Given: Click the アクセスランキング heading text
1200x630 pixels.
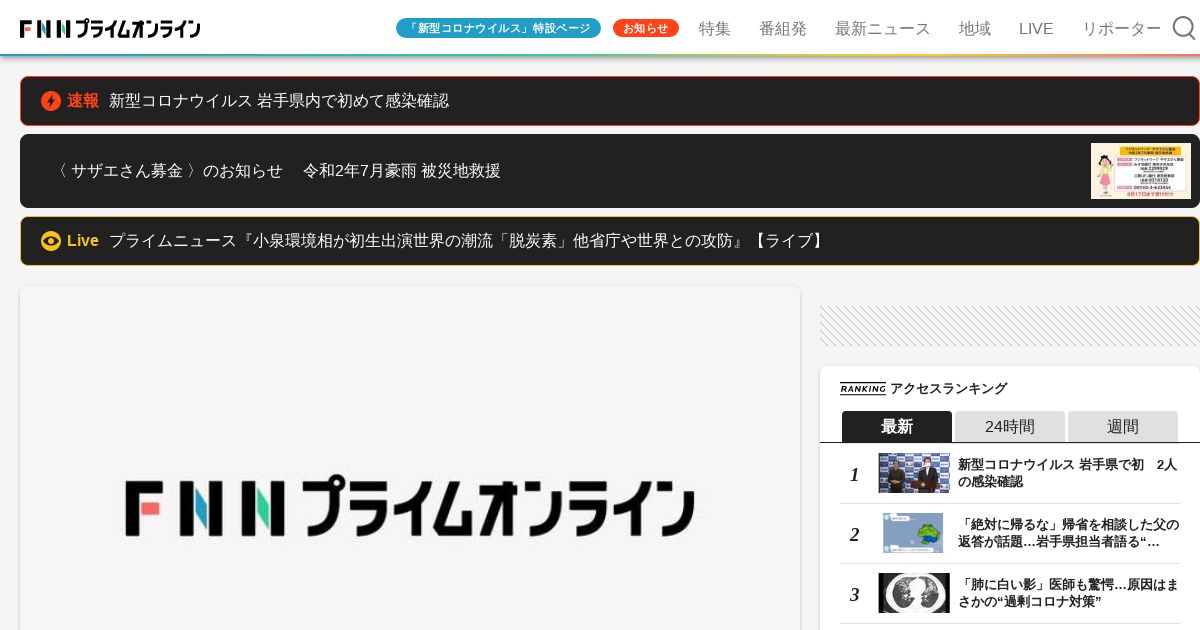Looking at the screenshot, I should (948, 389).
